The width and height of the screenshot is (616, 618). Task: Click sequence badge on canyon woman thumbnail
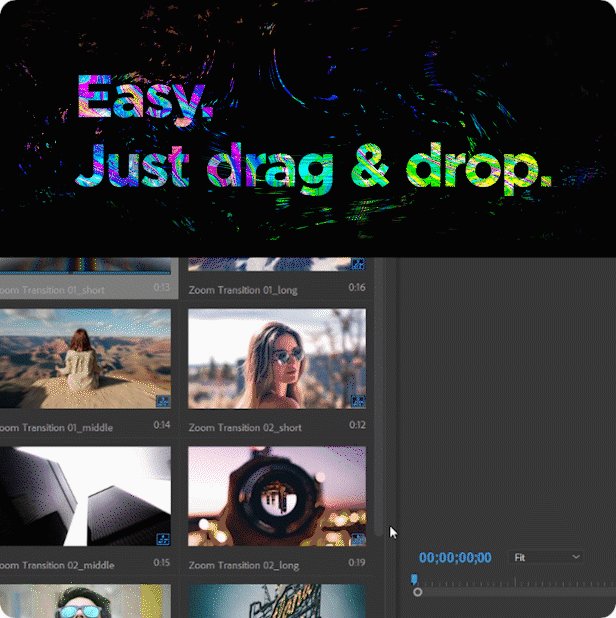pos(162,401)
